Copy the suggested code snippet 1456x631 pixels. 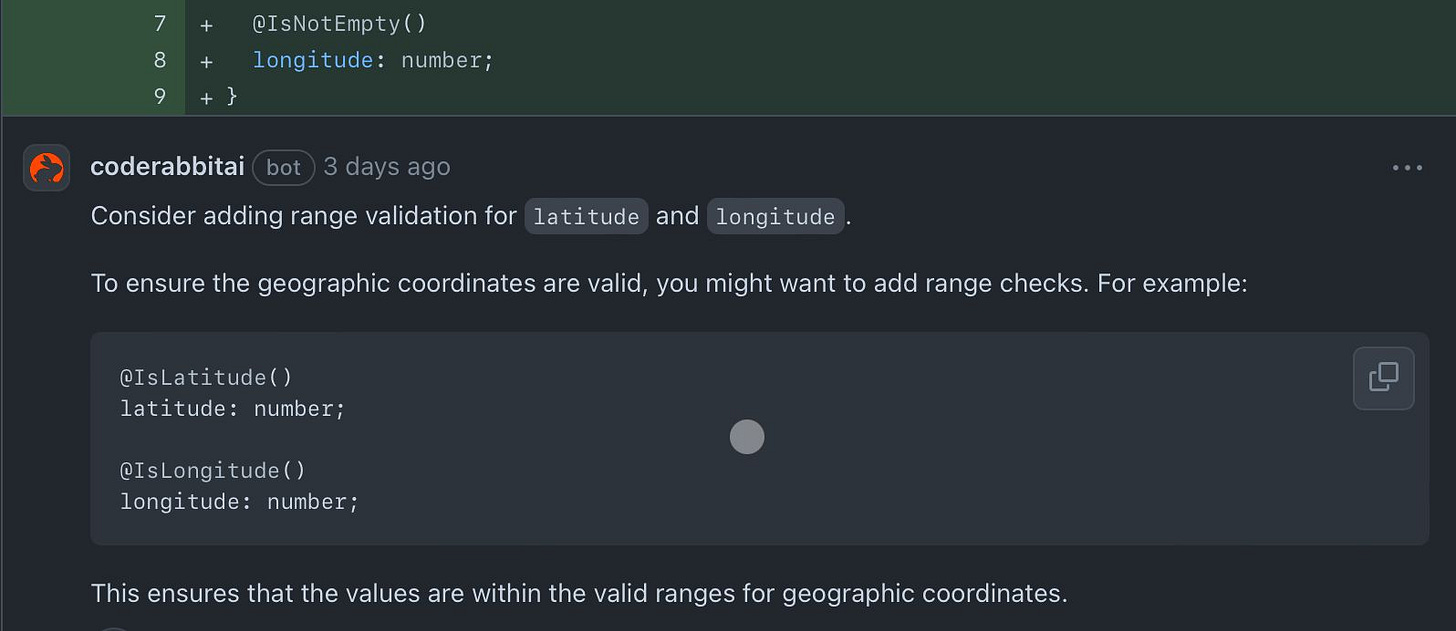[1384, 378]
